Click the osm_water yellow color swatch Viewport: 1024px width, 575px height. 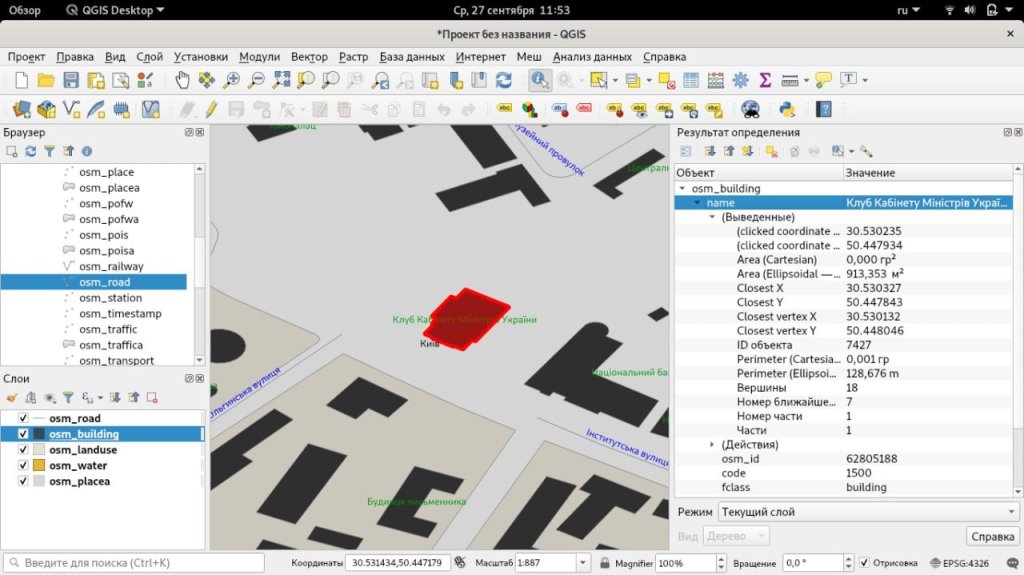pyautogui.click(x=39, y=465)
